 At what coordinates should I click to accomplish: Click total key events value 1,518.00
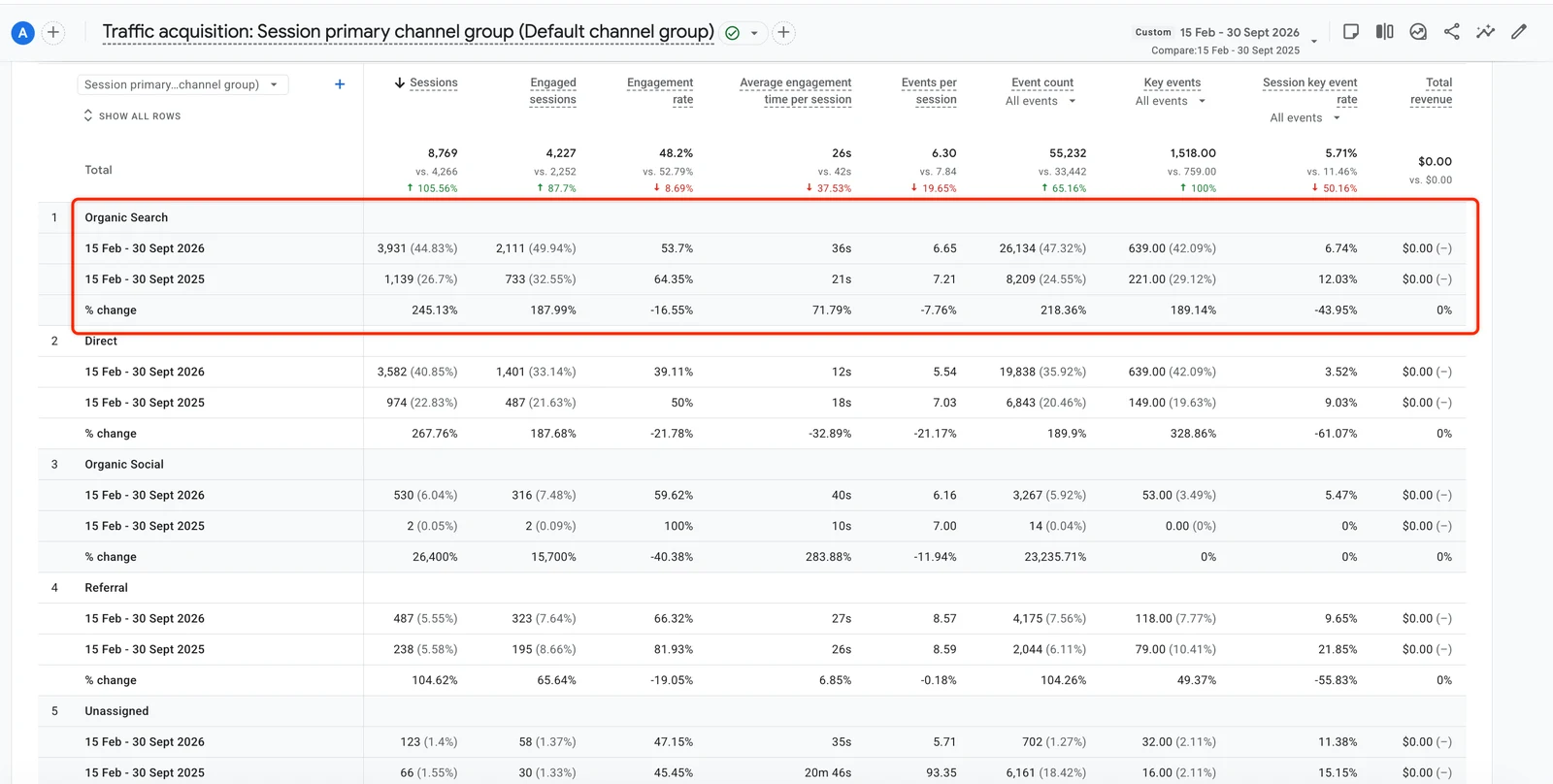(x=1193, y=153)
